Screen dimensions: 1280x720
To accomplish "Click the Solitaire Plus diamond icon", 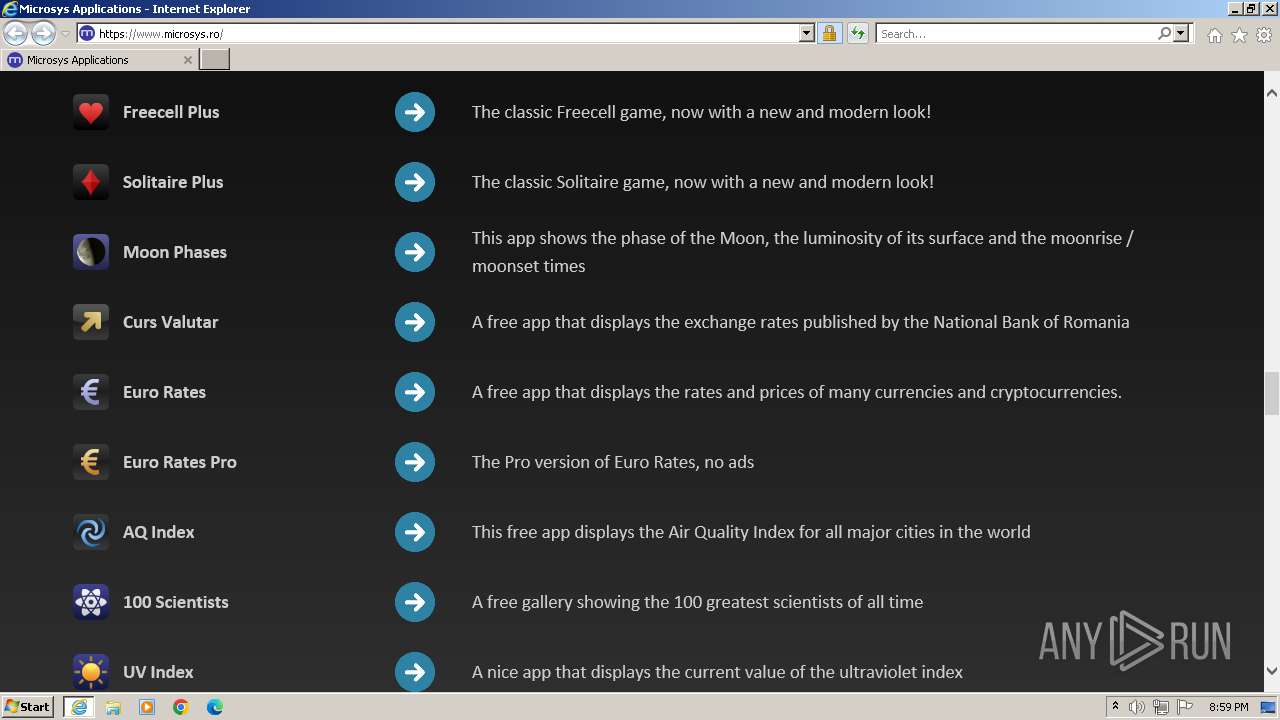I will pos(91,182).
